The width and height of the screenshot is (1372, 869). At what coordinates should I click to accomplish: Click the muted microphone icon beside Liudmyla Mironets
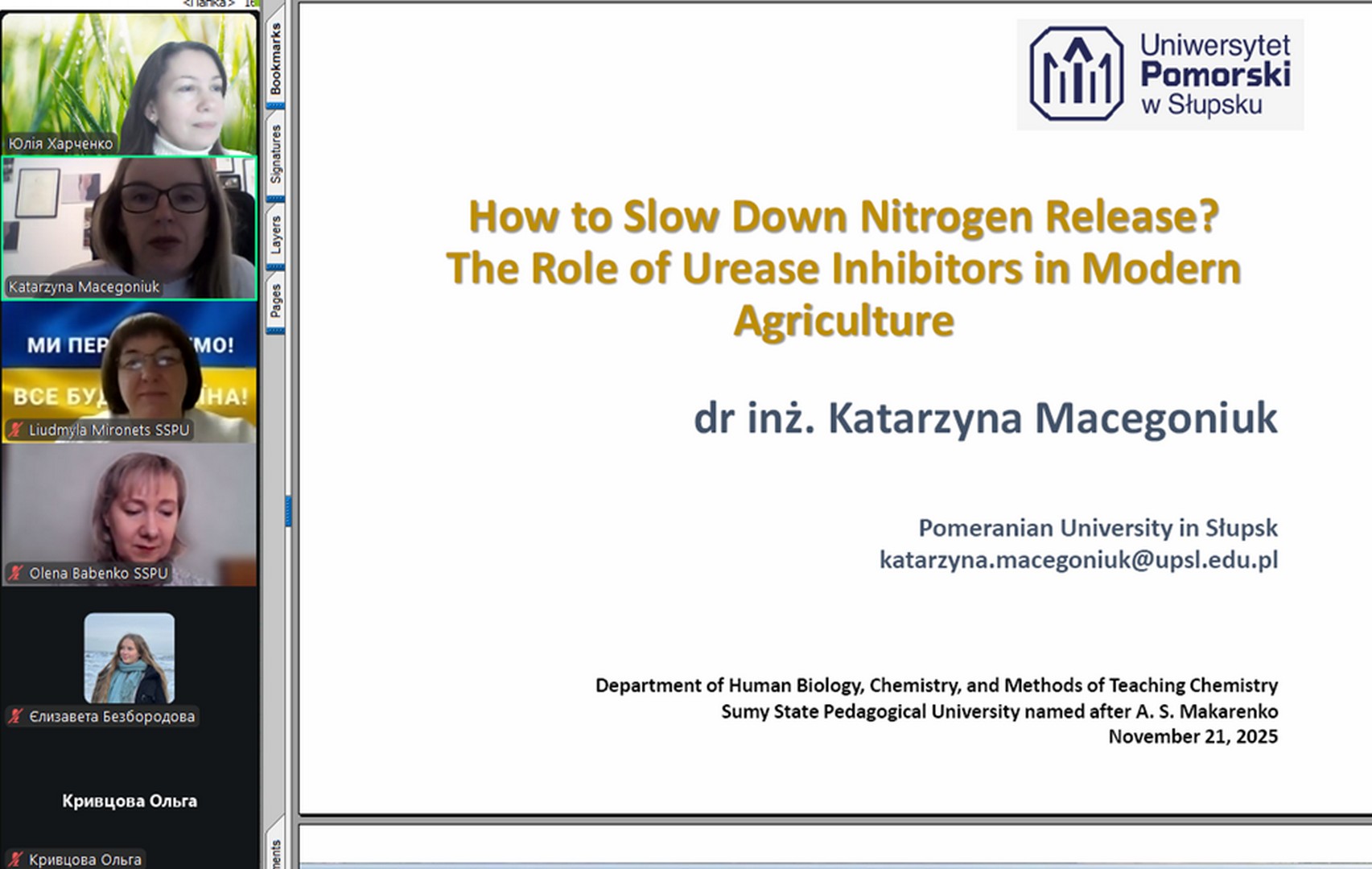pos(15,430)
